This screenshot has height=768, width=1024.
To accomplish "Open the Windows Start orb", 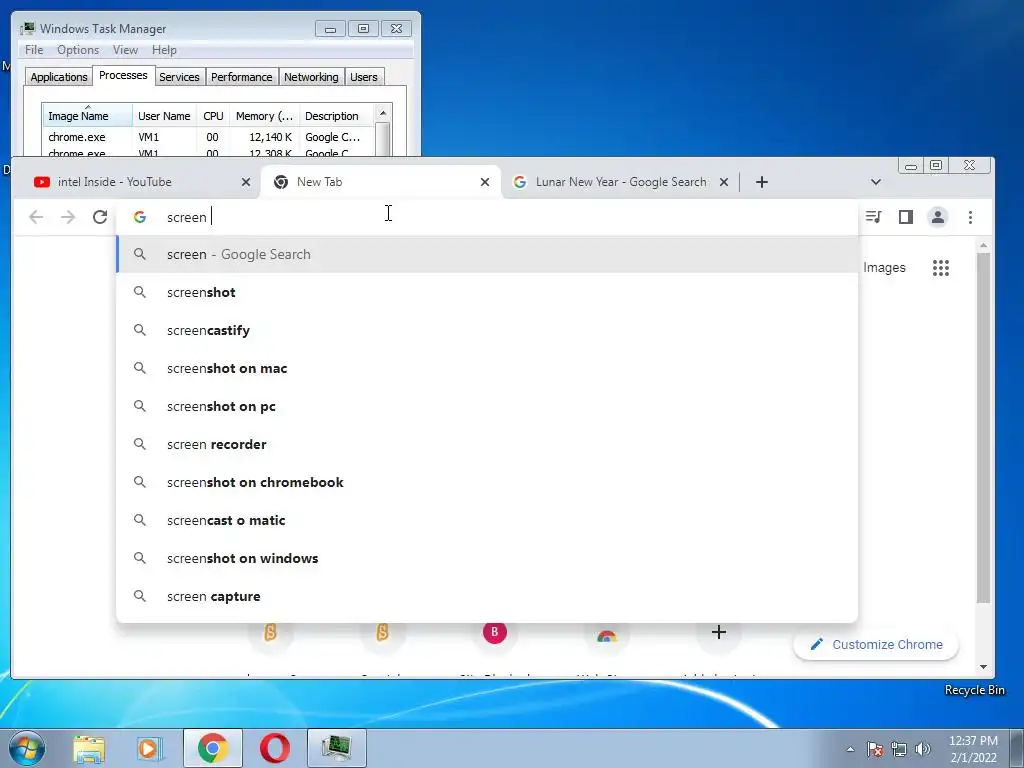I will pyautogui.click(x=27, y=748).
